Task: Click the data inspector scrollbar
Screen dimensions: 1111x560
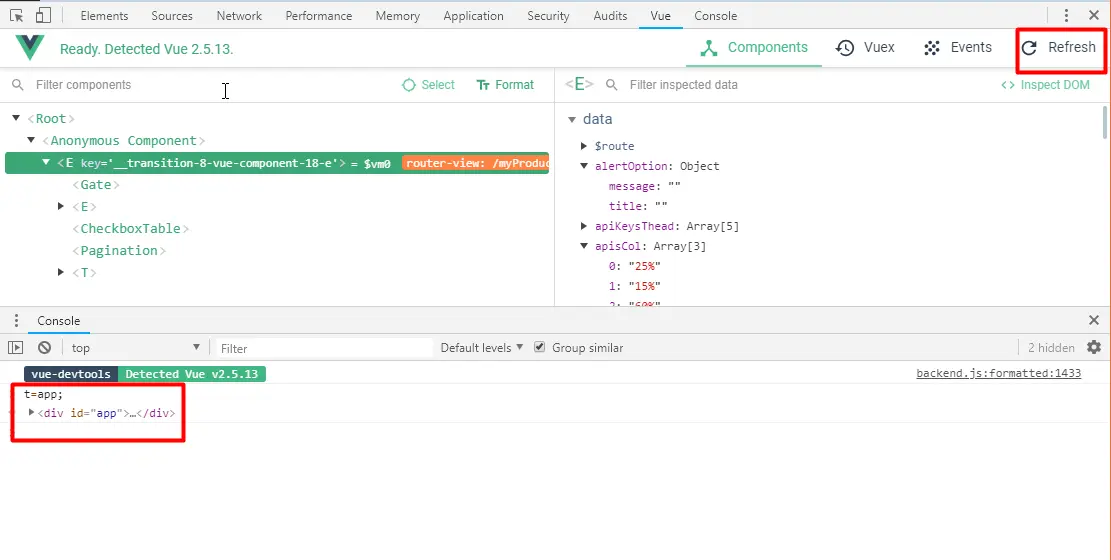Action: 1105,122
